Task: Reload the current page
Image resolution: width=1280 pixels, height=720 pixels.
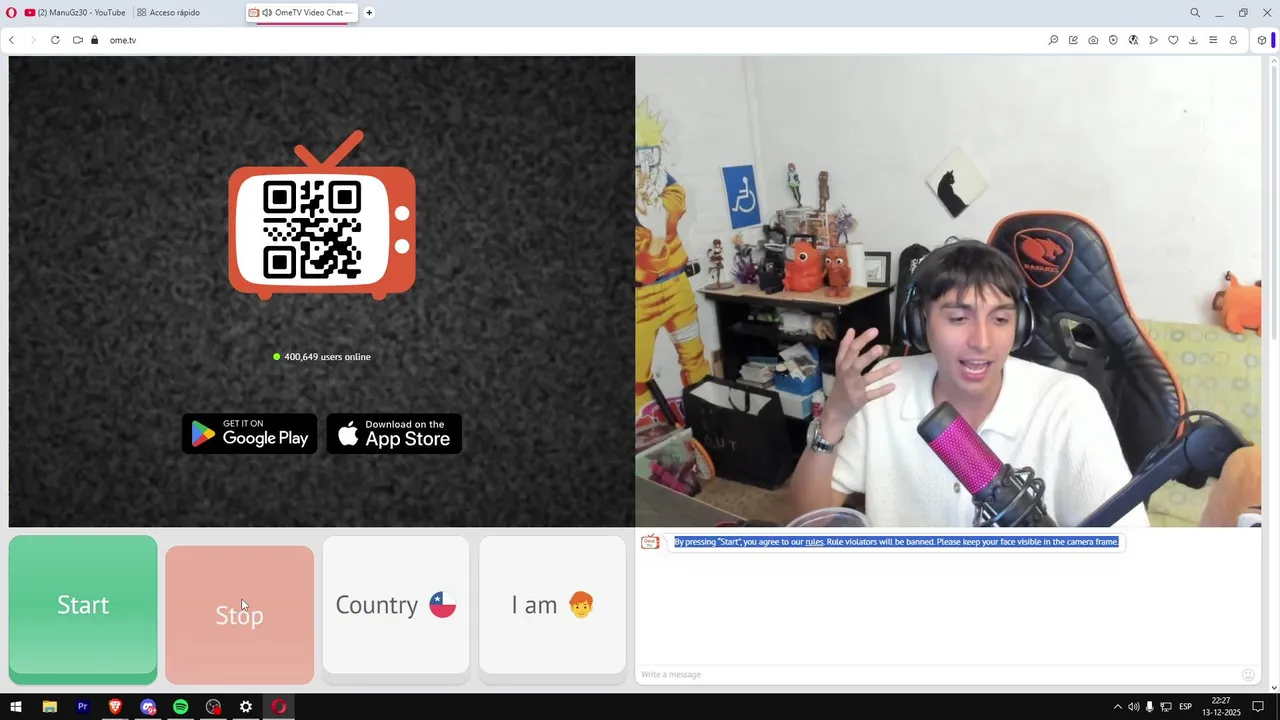Action: pyautogui.click(x=55, y=40)
